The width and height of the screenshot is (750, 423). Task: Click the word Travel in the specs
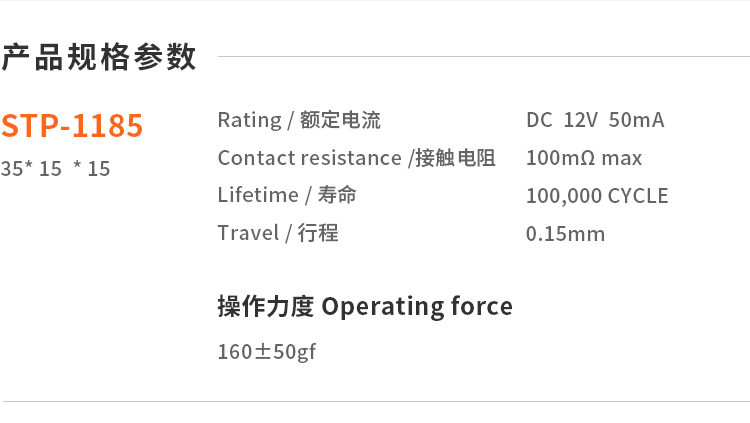point(247,233)
